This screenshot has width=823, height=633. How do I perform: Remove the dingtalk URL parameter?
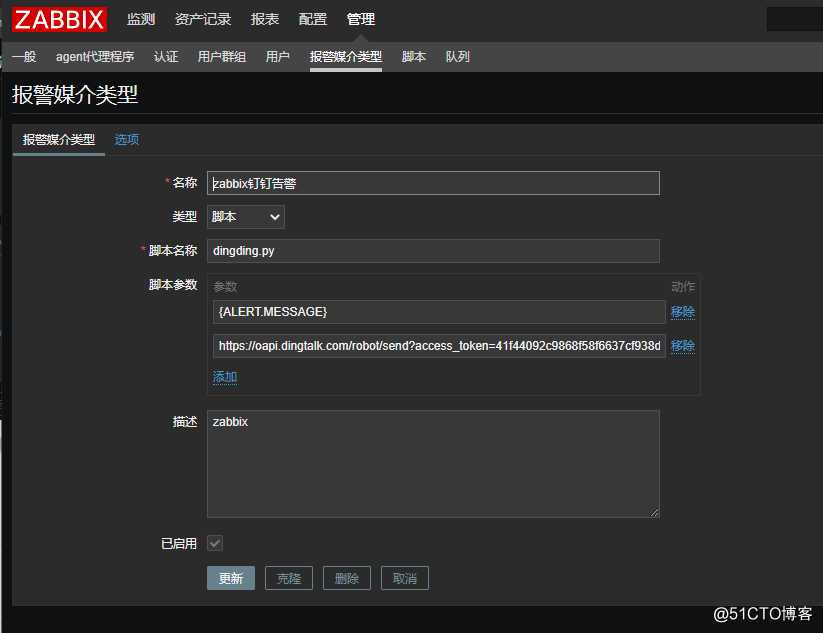[x=683, y=346]
